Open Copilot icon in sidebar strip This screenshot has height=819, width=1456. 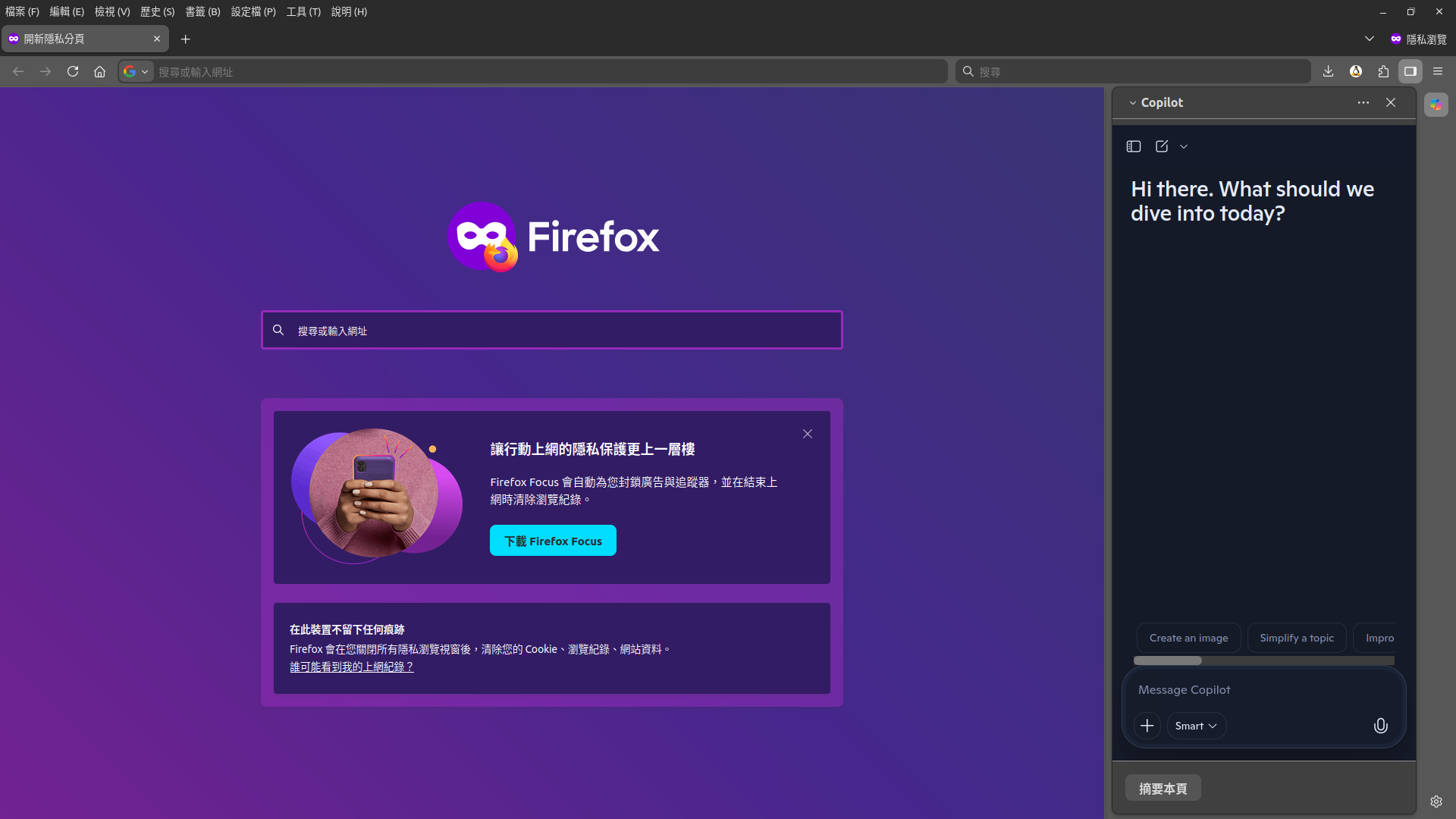[x=1436, y=105]
